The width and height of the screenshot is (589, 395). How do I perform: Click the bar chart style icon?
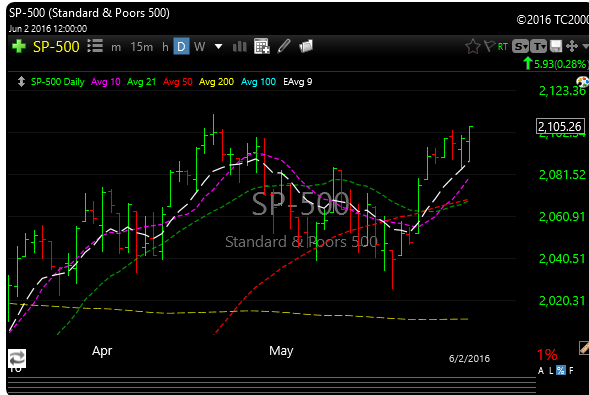coord(240,47)
